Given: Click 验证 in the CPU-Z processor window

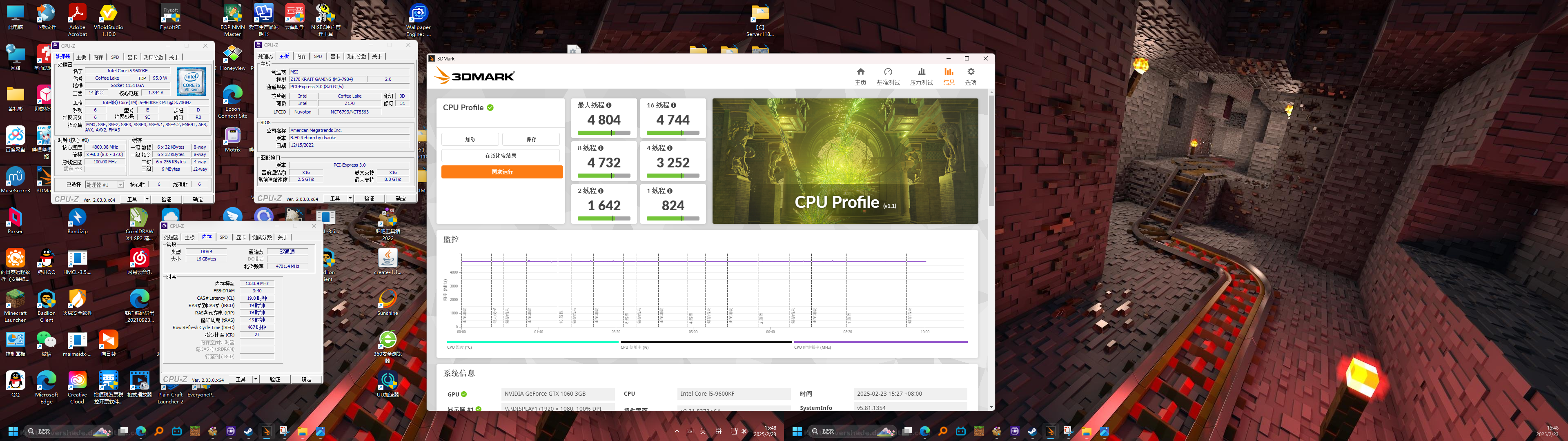Looking at the screenshot, I should [166, 199].
